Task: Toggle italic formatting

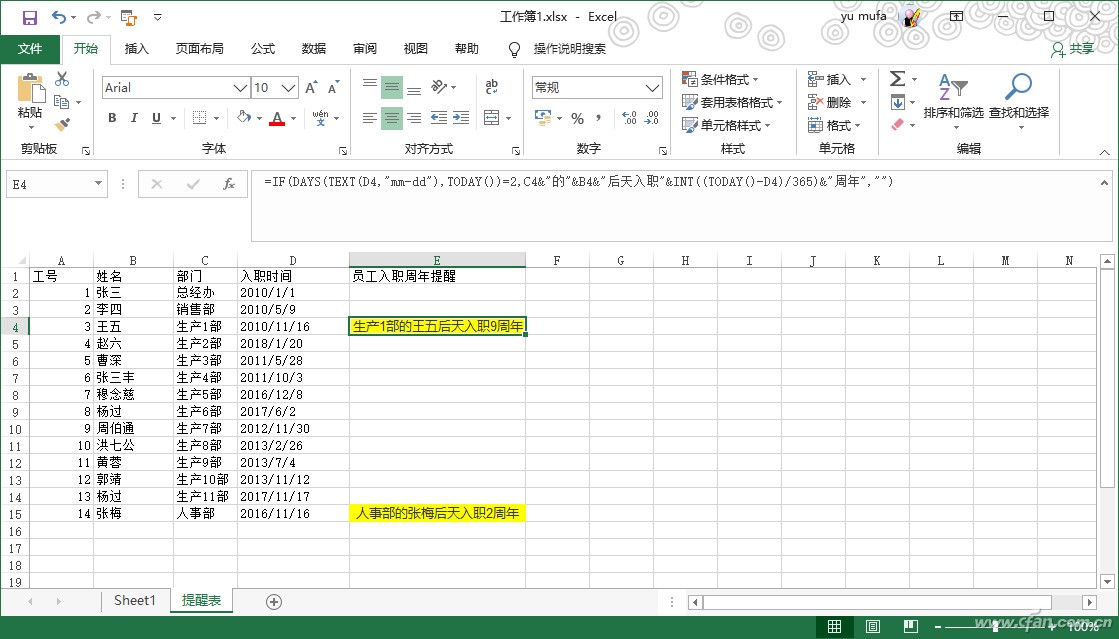Action: point(135,118)
